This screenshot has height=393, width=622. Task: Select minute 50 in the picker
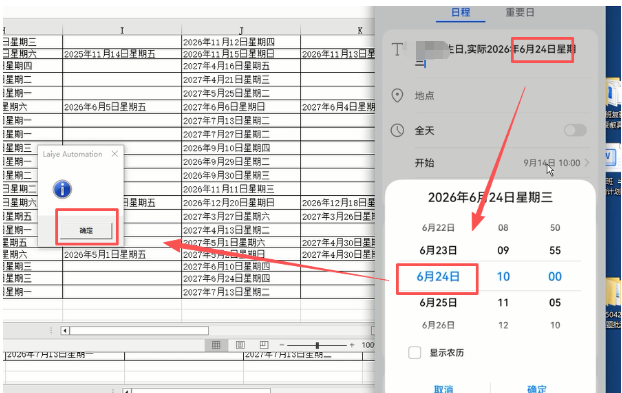[555, 228]
